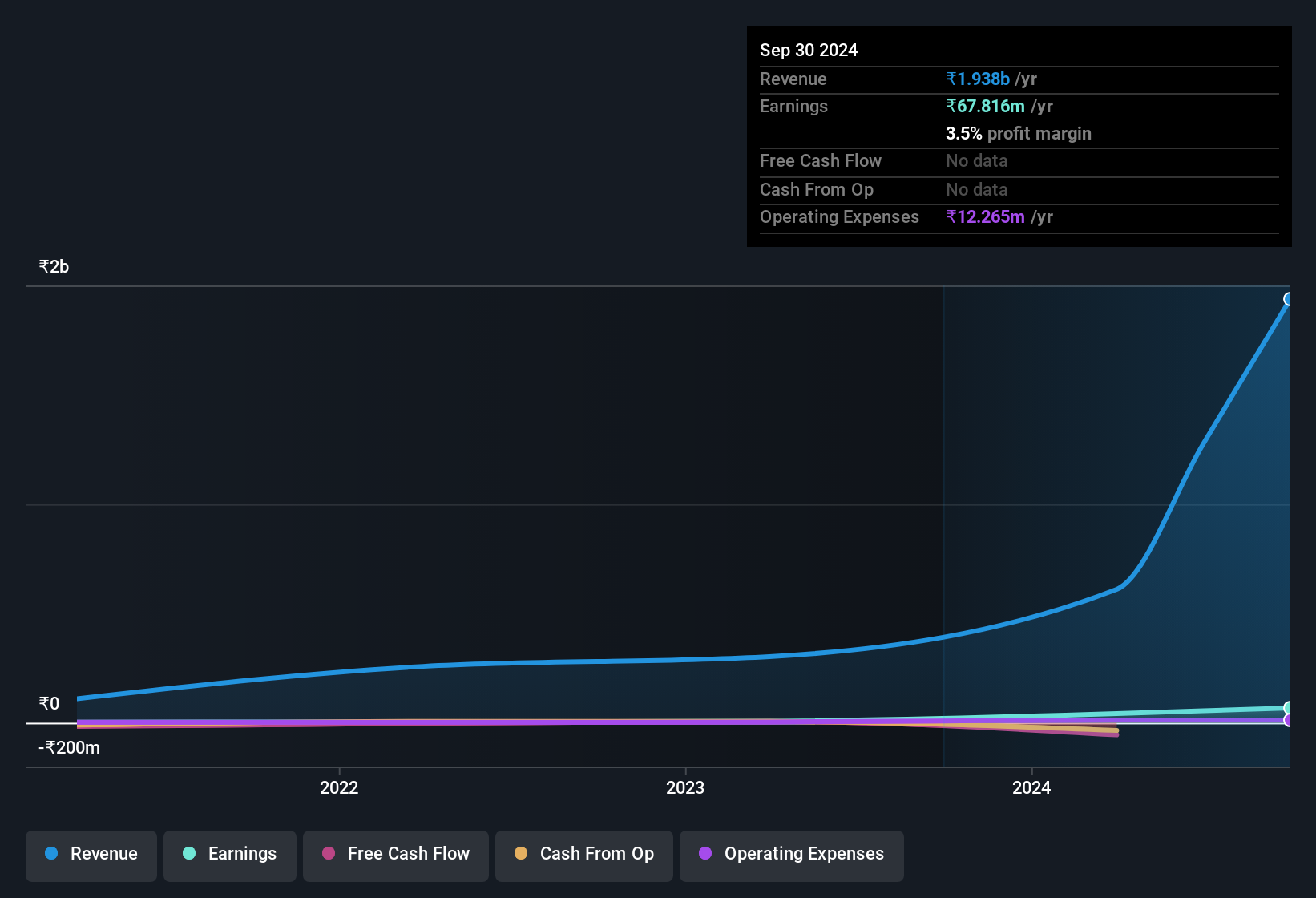Image resolution: width=1316 pixels, height=898 pixels.
Task: Click the 2023 x-axis label
Action: [685, 787]
